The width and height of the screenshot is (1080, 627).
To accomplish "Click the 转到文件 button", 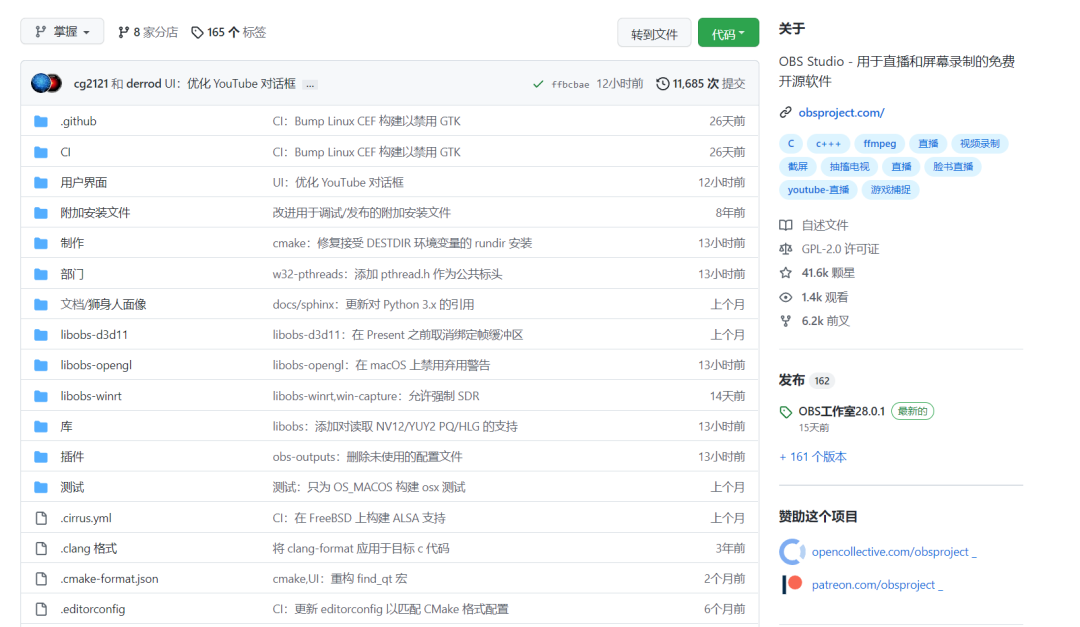I will click(x=654, y=33).
